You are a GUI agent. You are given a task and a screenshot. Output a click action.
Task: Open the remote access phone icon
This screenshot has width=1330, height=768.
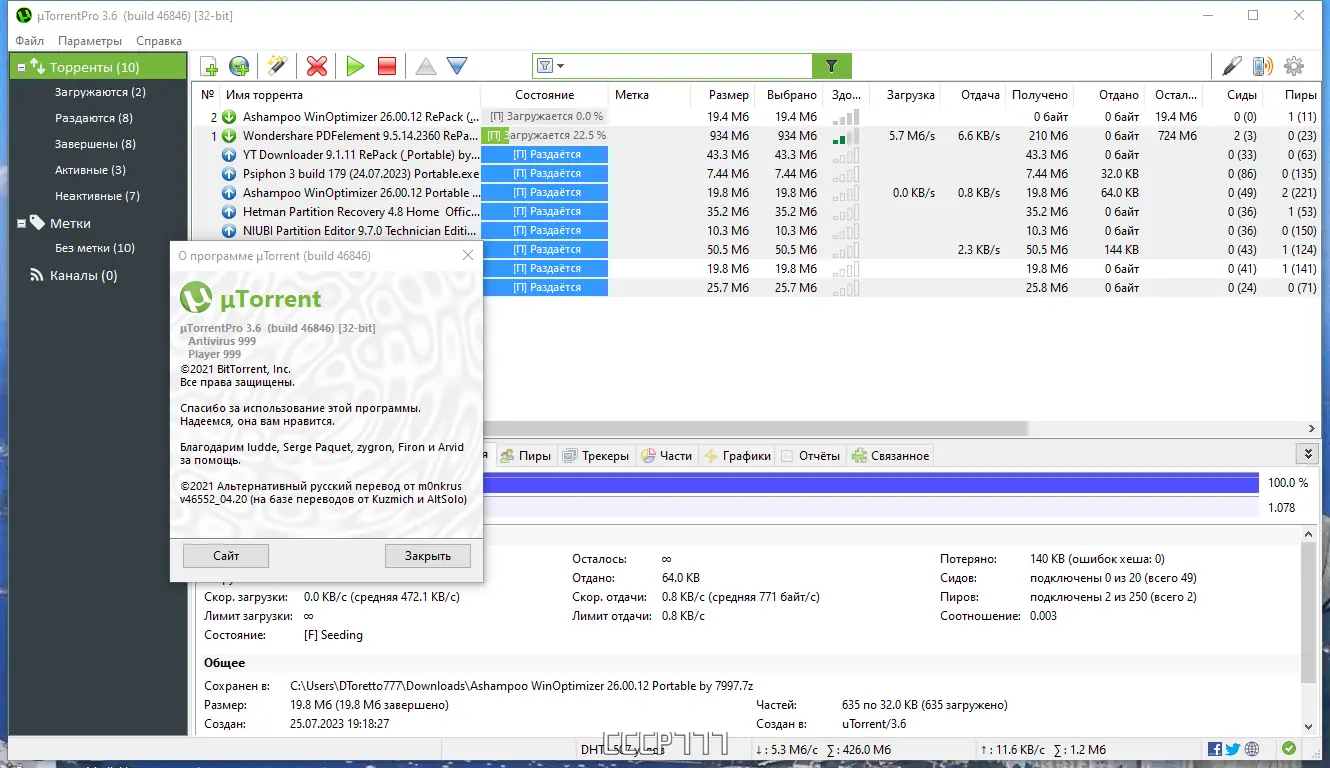(x=1261, y=64)
